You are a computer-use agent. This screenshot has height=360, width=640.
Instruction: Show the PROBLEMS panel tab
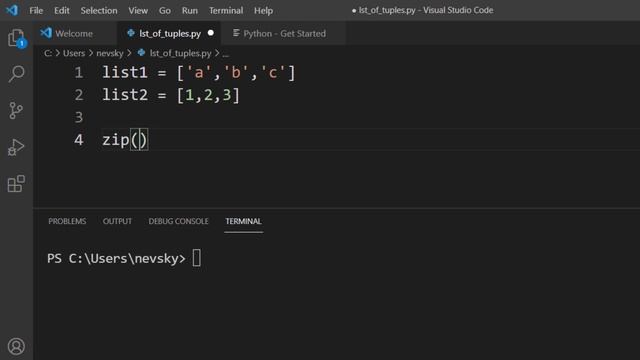(x=67, y=221)
